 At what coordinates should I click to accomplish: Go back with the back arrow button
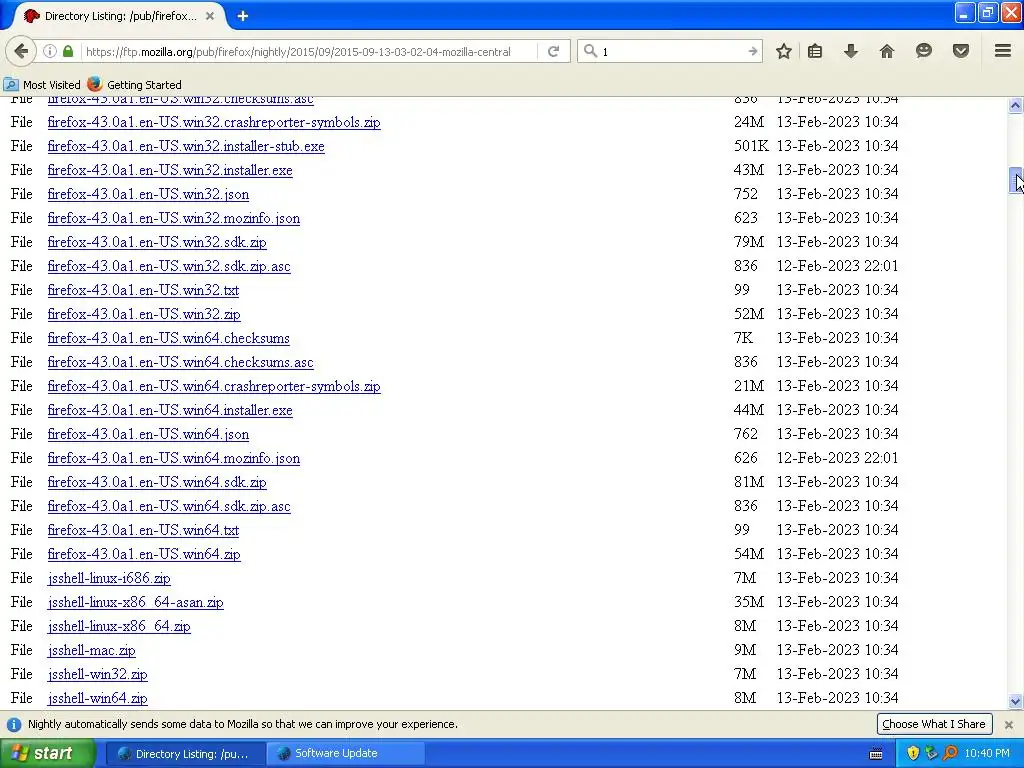pyautogui.click(x=21, y=51)
